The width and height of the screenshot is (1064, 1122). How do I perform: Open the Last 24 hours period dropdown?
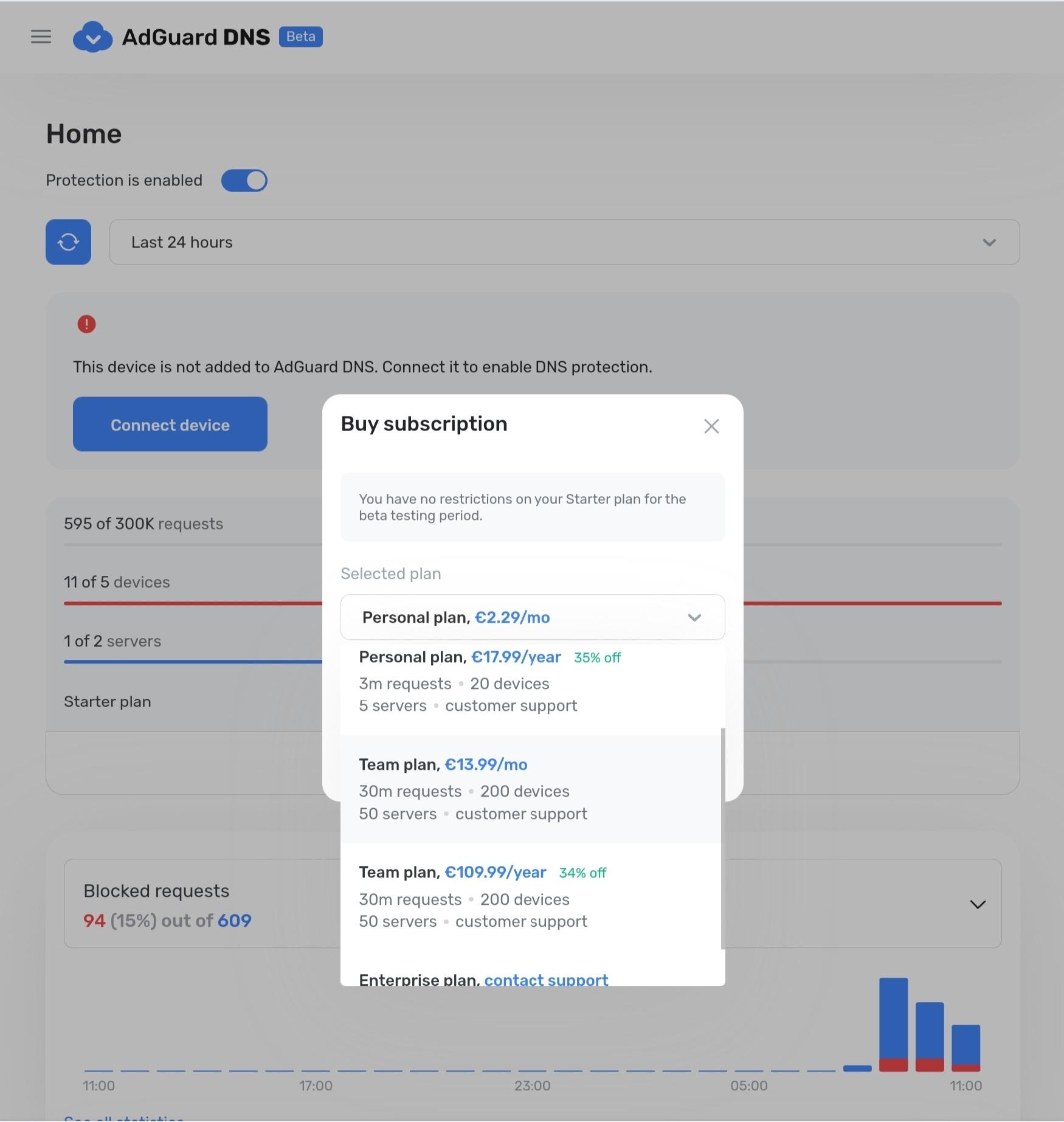point(564,242)
